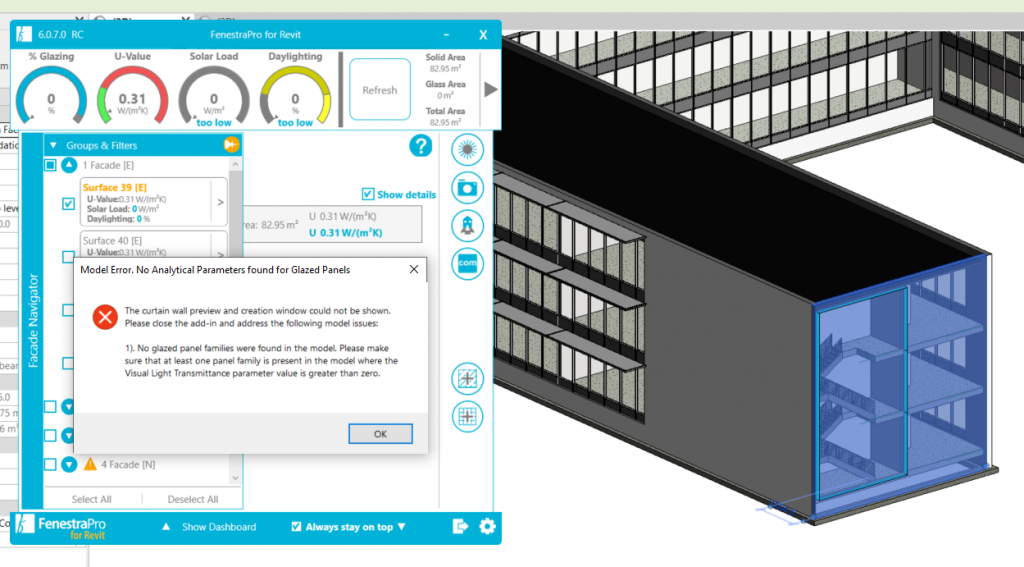Image resolution: width=1024 pixels, height=567 pixels.
Task: Expand the 4 Facade [N] group circle arrow
Action: 69,464
